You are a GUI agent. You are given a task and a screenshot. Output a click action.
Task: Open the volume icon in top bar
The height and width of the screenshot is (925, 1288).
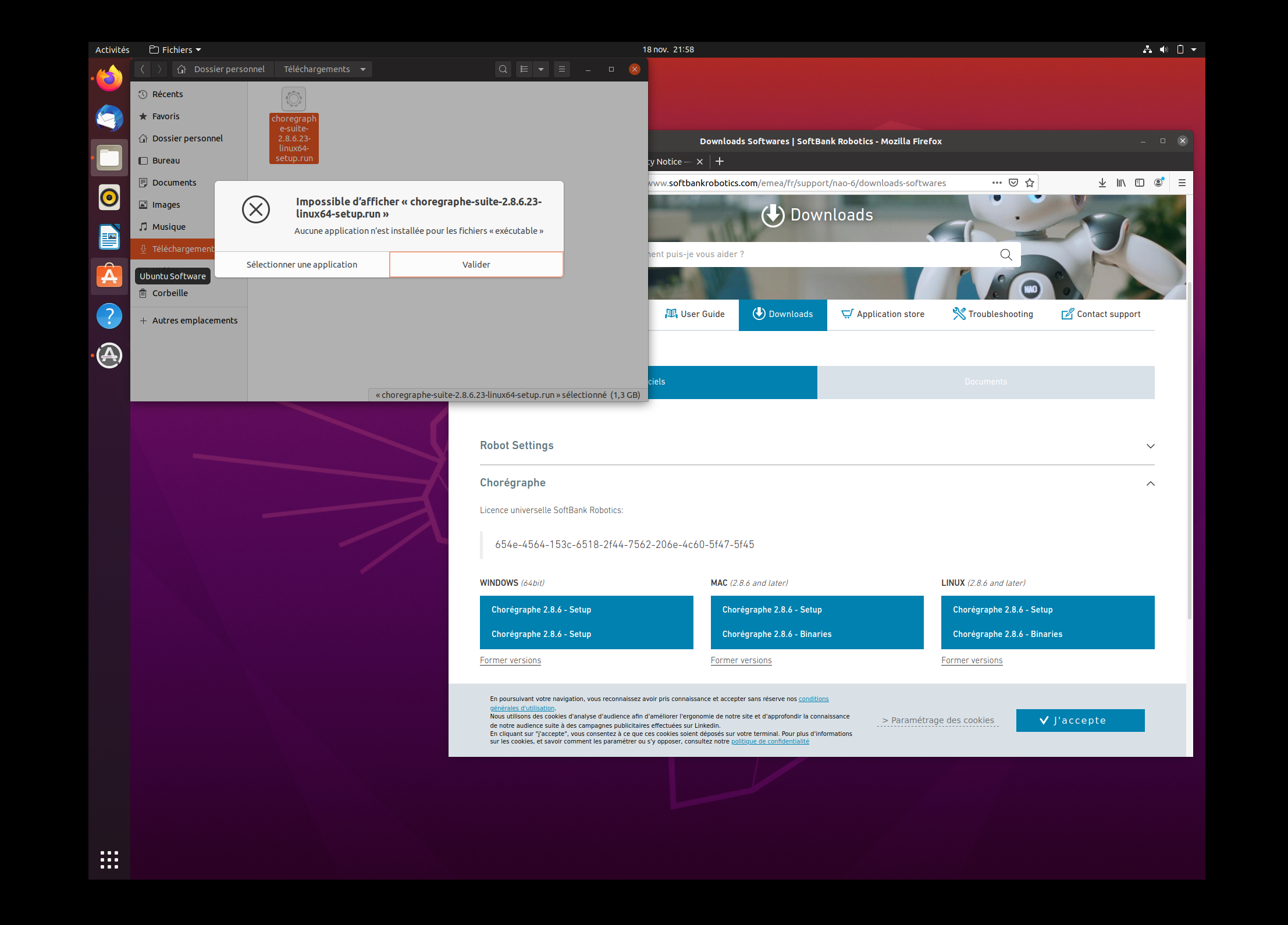[x=1164, y=49]
